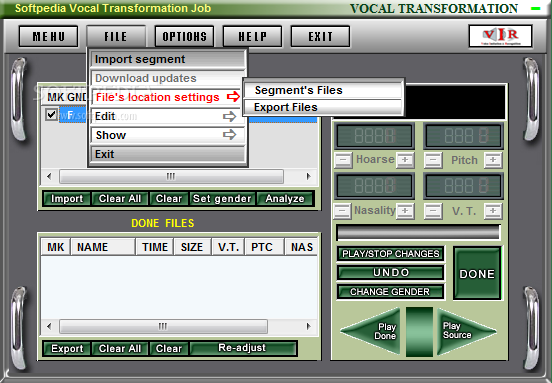Click PLAY/STOP CHANGES button

[391, 254]
